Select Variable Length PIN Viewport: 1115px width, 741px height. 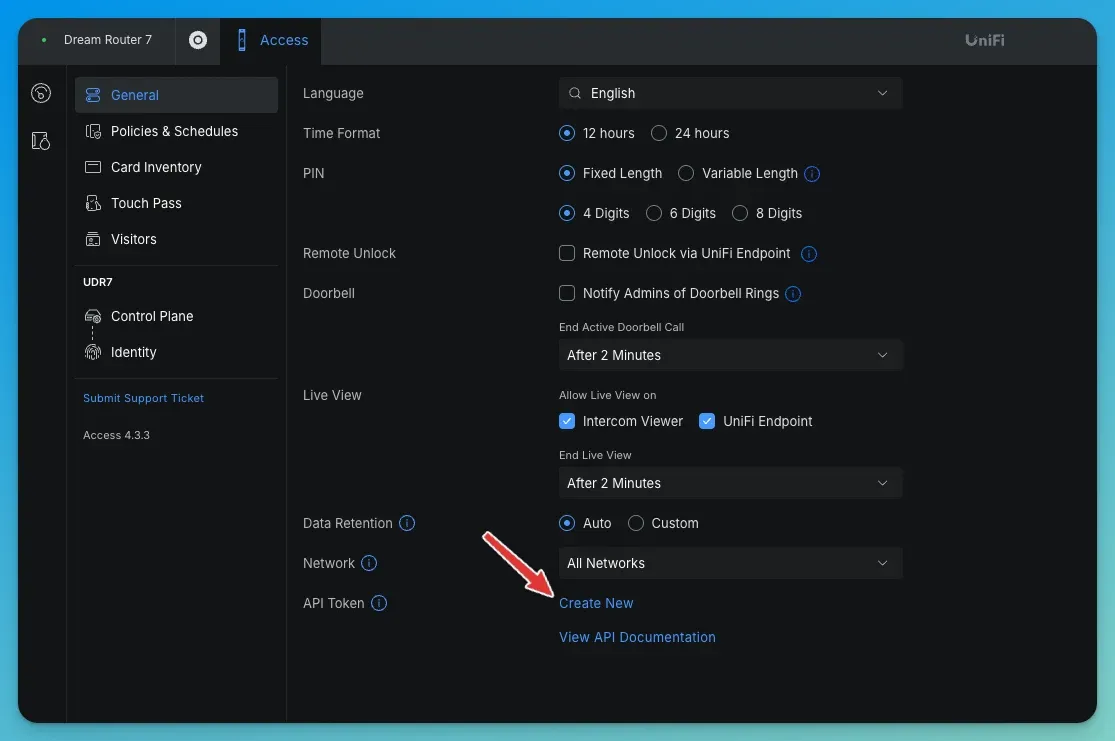click(x=685, y=173)
